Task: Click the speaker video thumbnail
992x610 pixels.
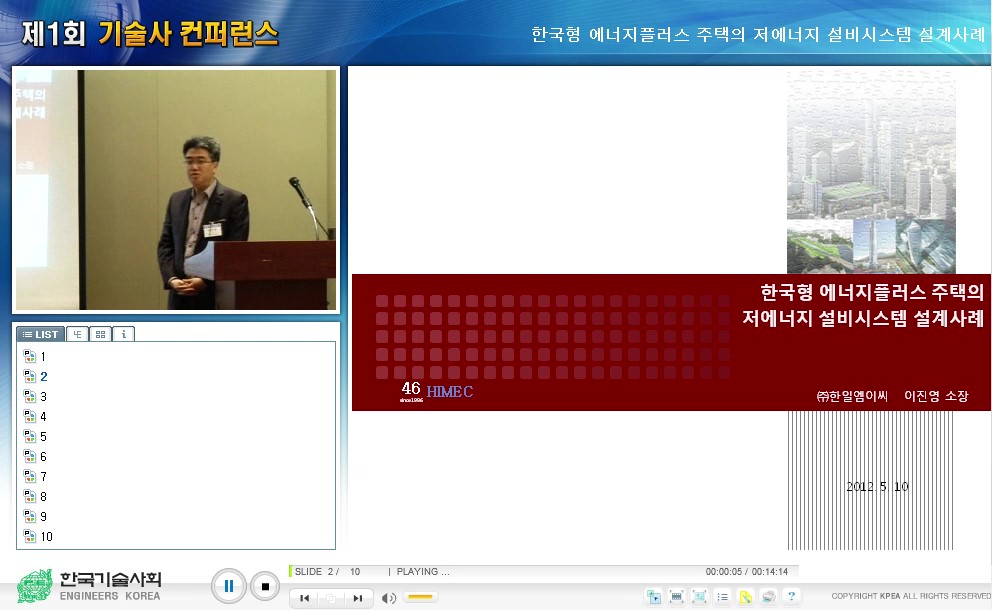Action: 176,190
